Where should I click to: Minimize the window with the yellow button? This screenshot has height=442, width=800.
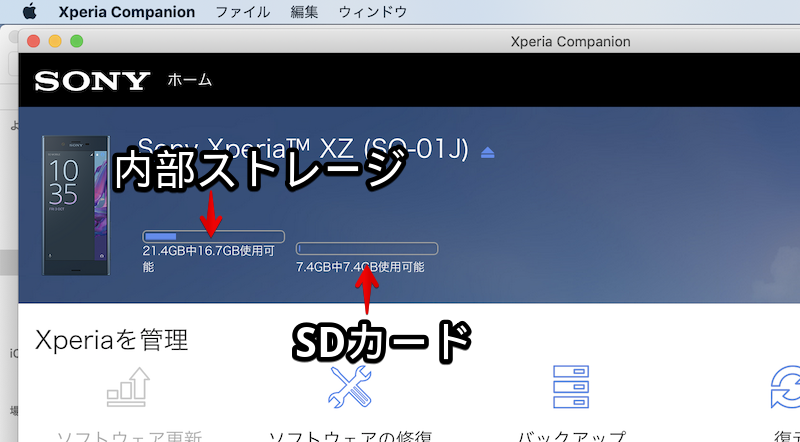[54, 41]
